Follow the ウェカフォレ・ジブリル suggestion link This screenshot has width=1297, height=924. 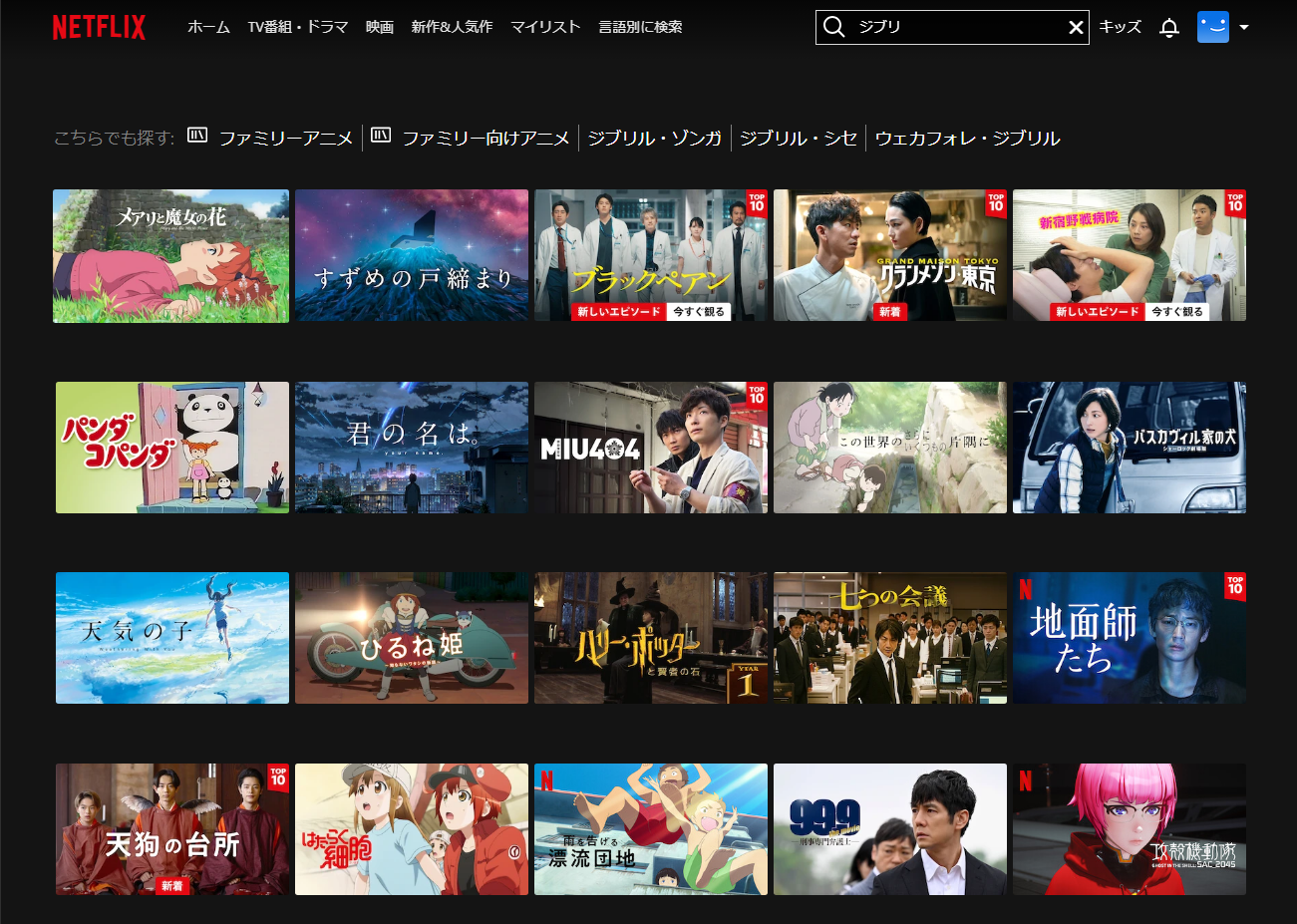click(967, 138)
